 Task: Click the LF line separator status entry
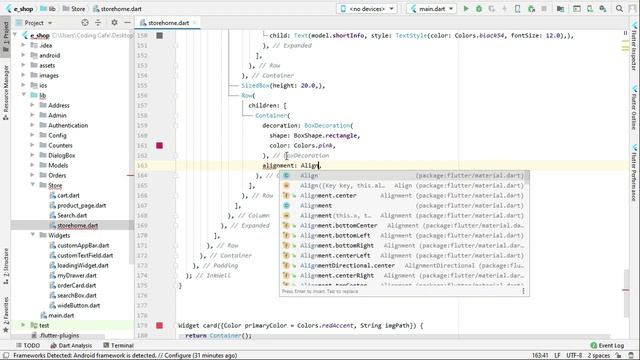click(557, 356)
